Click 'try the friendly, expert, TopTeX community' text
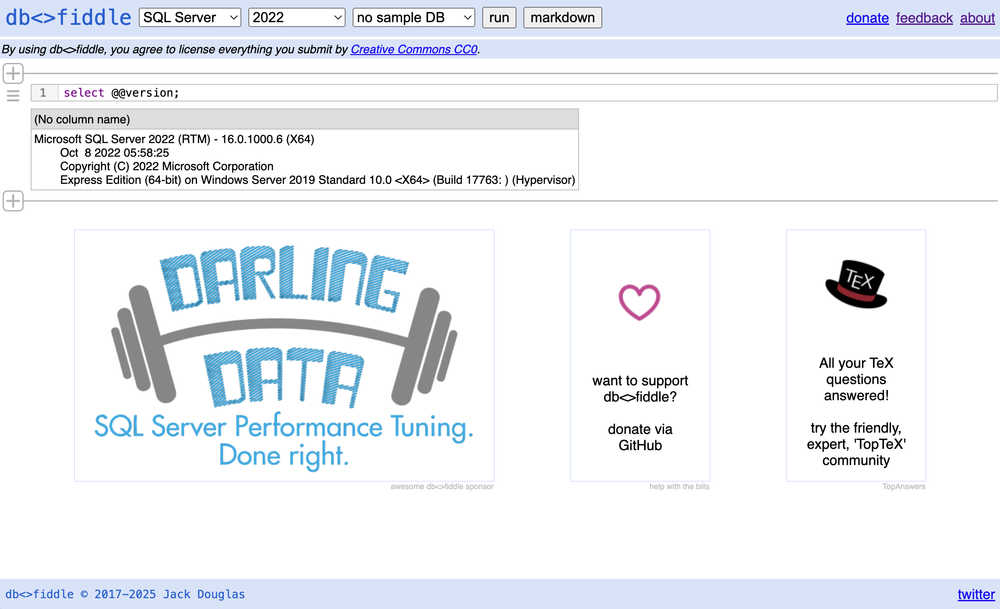Image resolution: width=1000 pixels, height=609 pixels. (x=856, y=444)
